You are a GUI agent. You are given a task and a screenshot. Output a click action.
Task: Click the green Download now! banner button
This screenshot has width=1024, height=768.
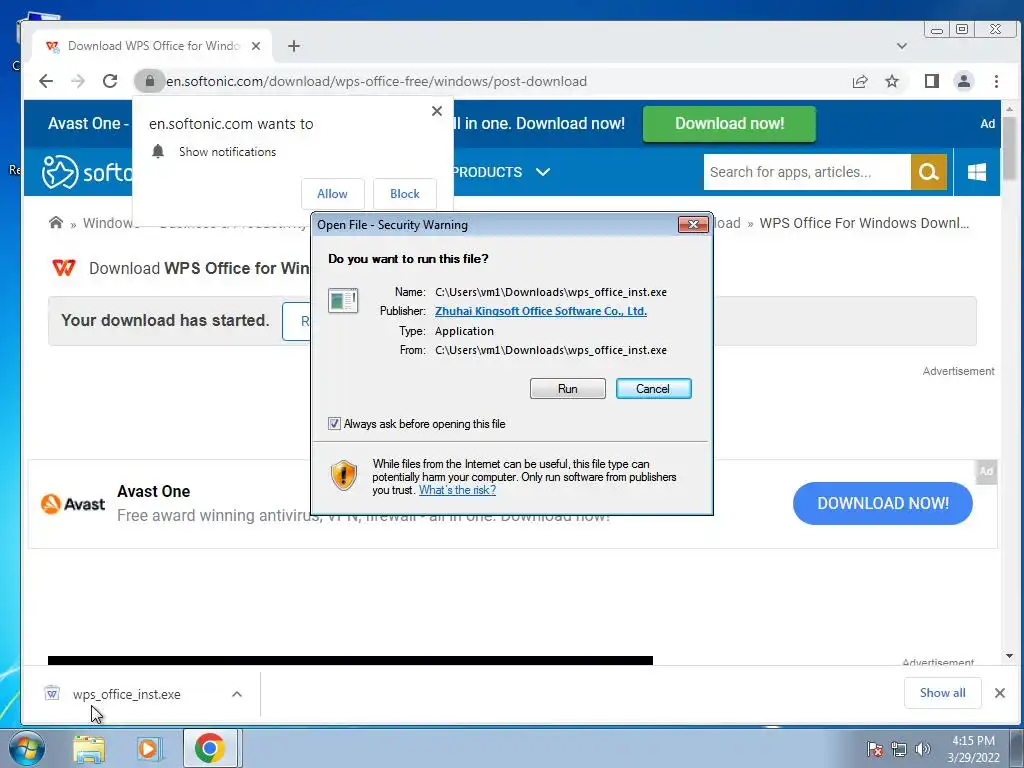[x=729, y=123]
